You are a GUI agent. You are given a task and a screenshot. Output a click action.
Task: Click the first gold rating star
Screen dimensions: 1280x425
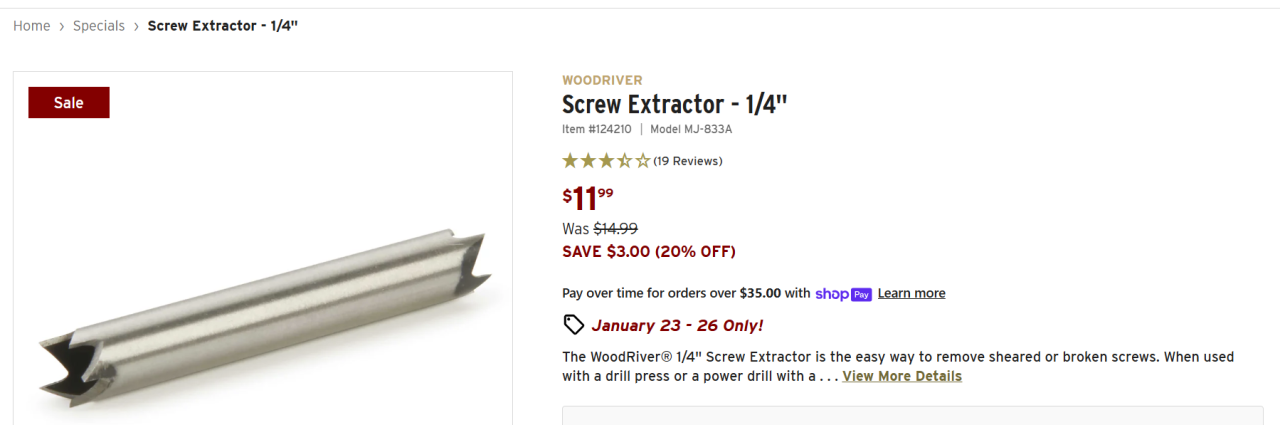click(570, 161)
